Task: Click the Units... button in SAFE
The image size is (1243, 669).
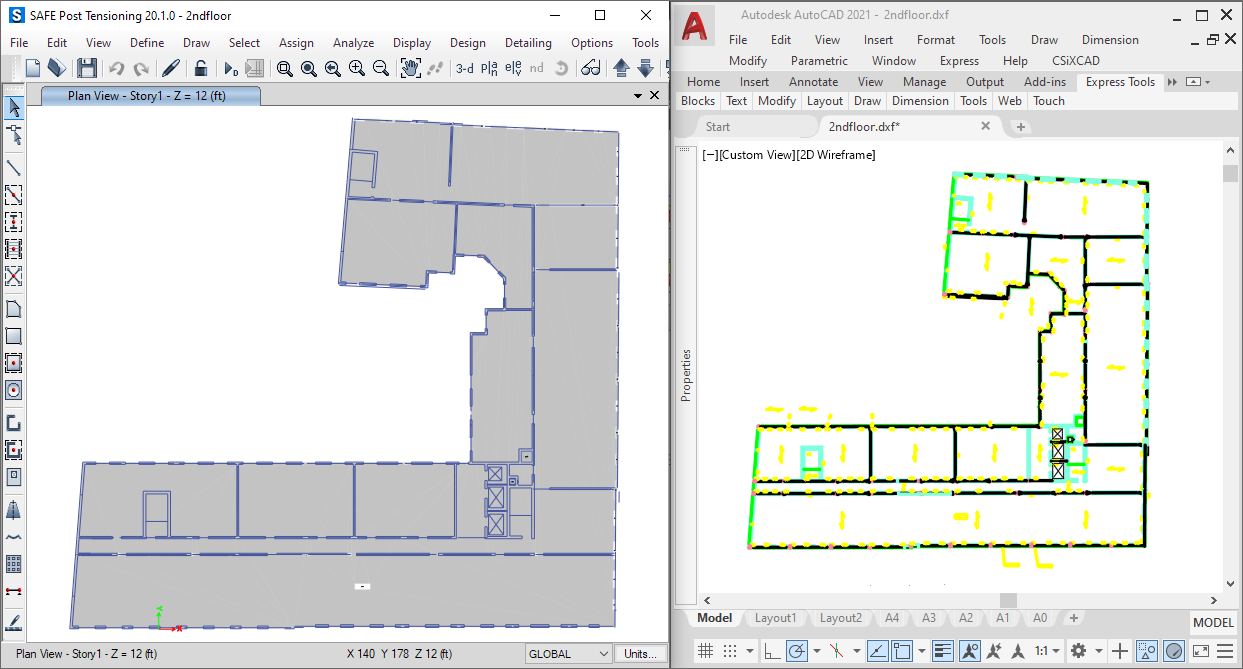Action: 641,653
